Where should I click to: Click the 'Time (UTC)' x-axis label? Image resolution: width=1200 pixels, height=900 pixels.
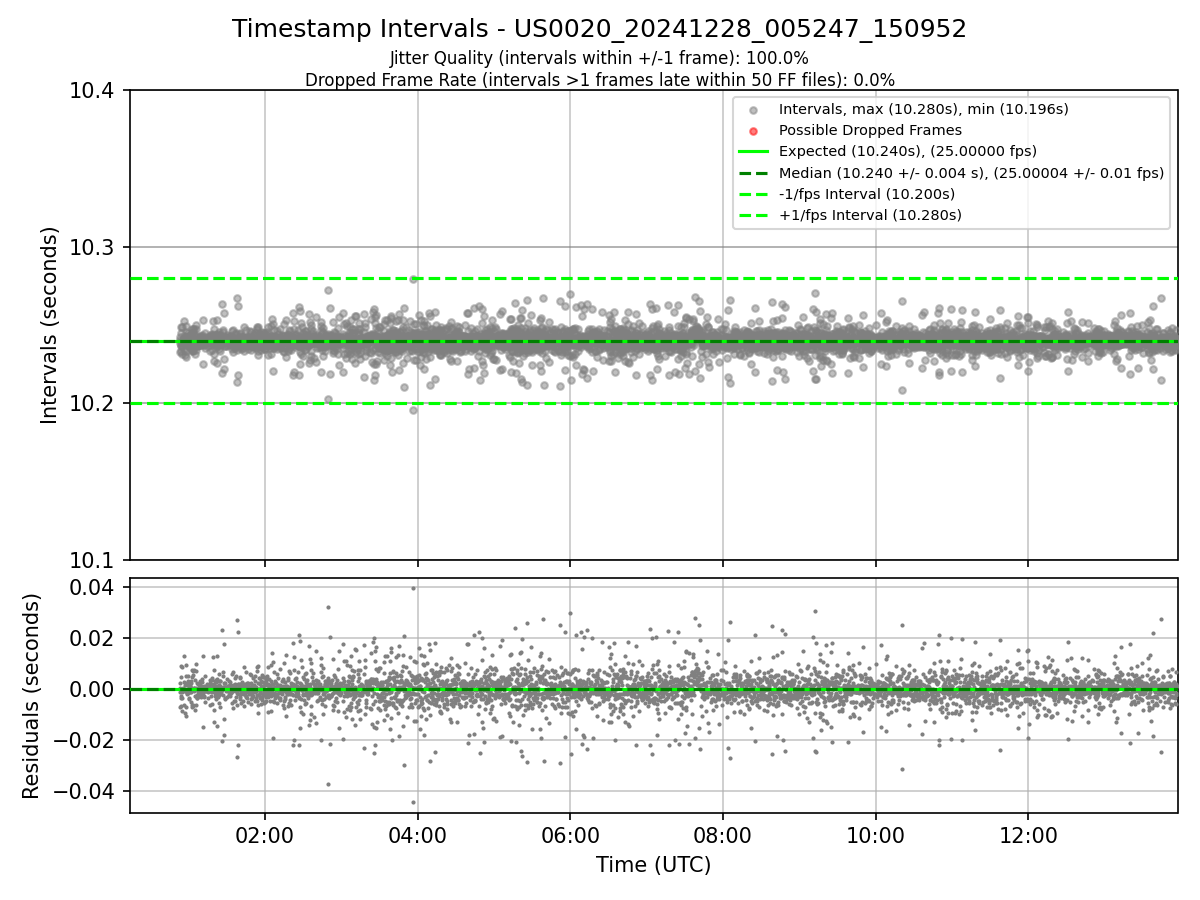pos(653,865)
